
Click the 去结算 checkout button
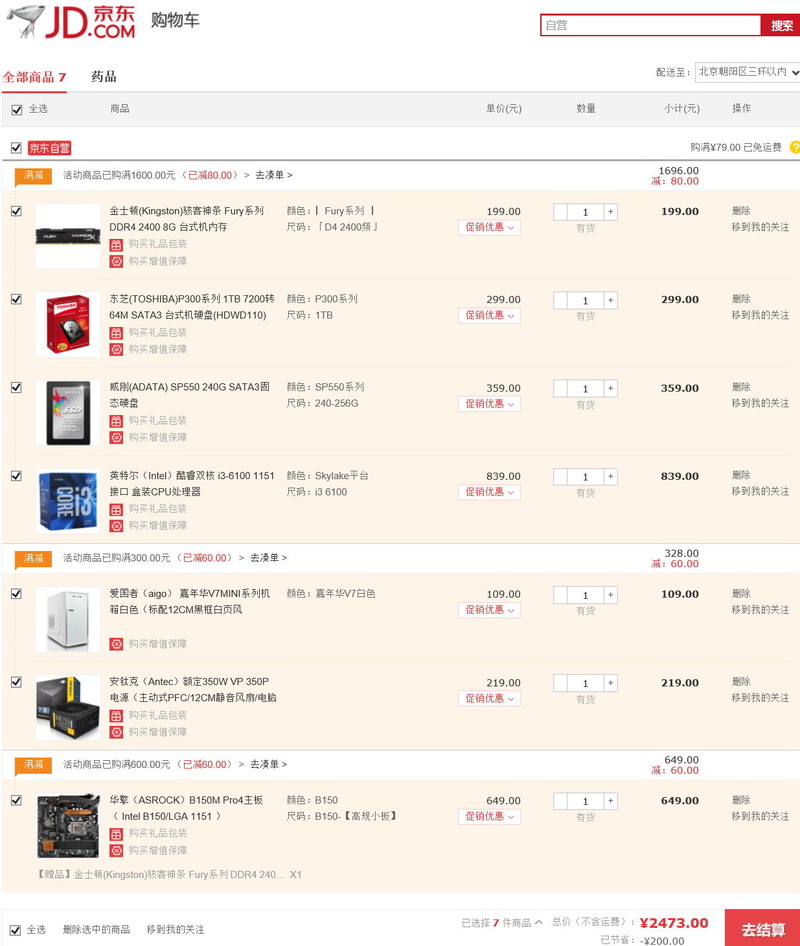point(763,929)
